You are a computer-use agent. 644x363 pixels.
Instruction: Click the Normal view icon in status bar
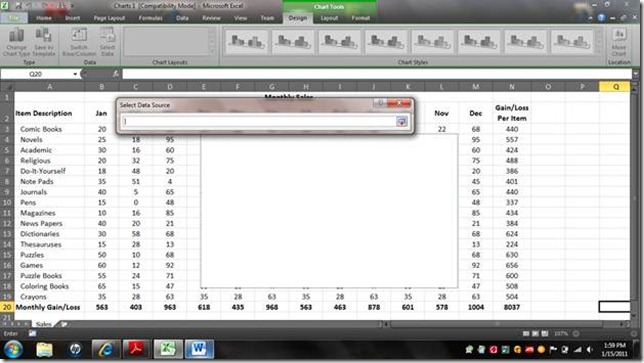point(526,334)
